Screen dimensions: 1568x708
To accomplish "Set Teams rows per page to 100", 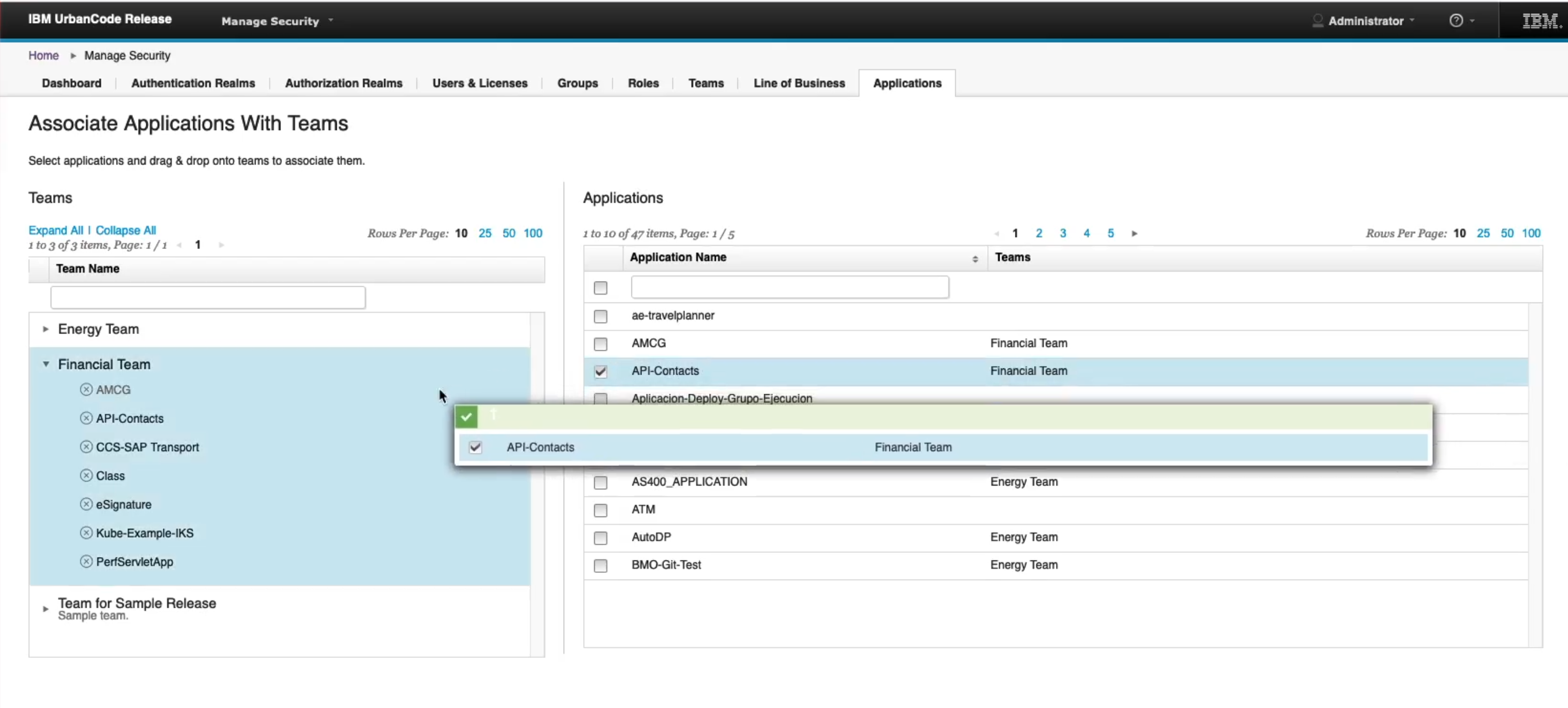I will [x=533, y=233].
